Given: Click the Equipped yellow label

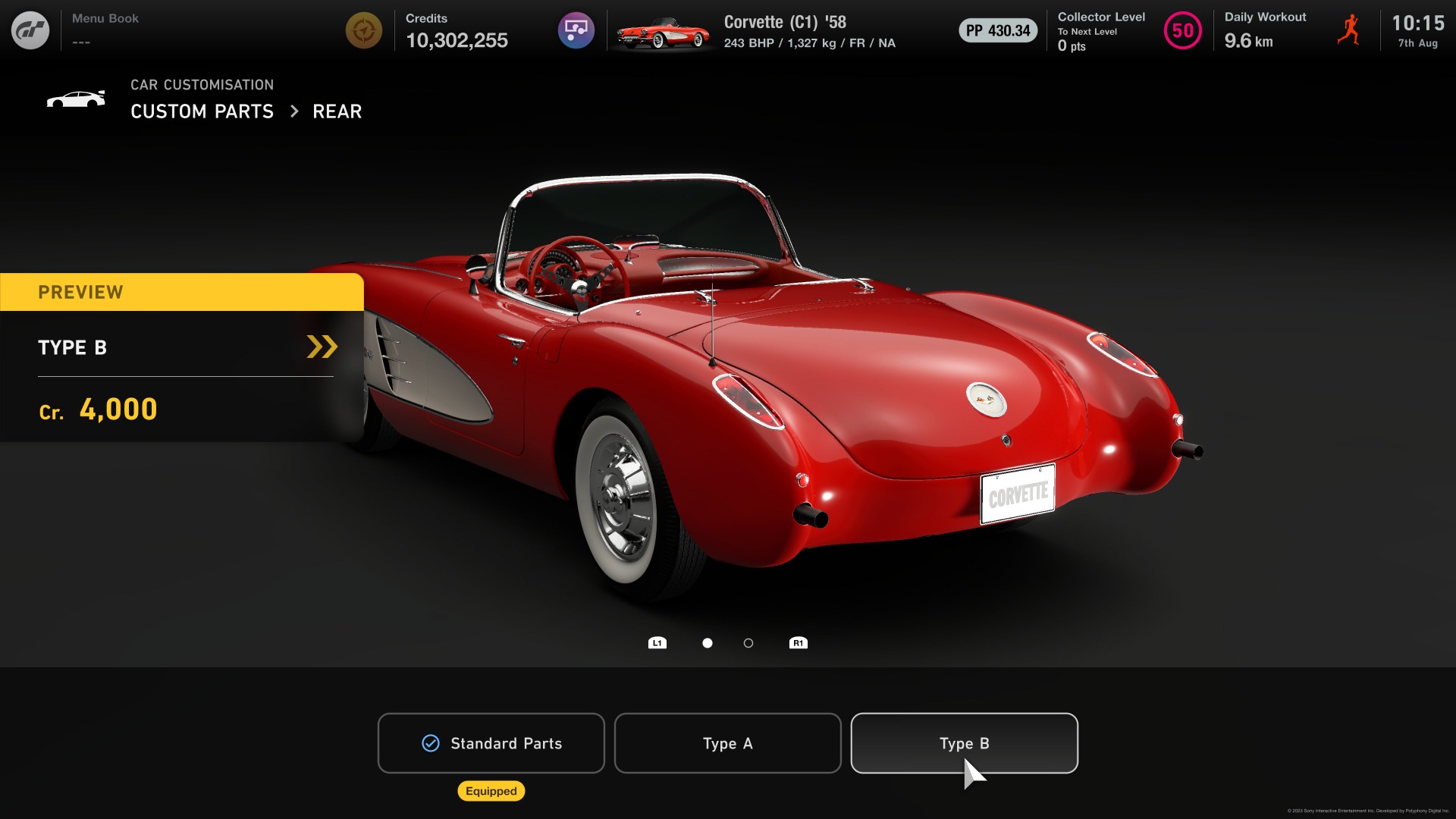Looking at the screenshot, I should (491, 791).
